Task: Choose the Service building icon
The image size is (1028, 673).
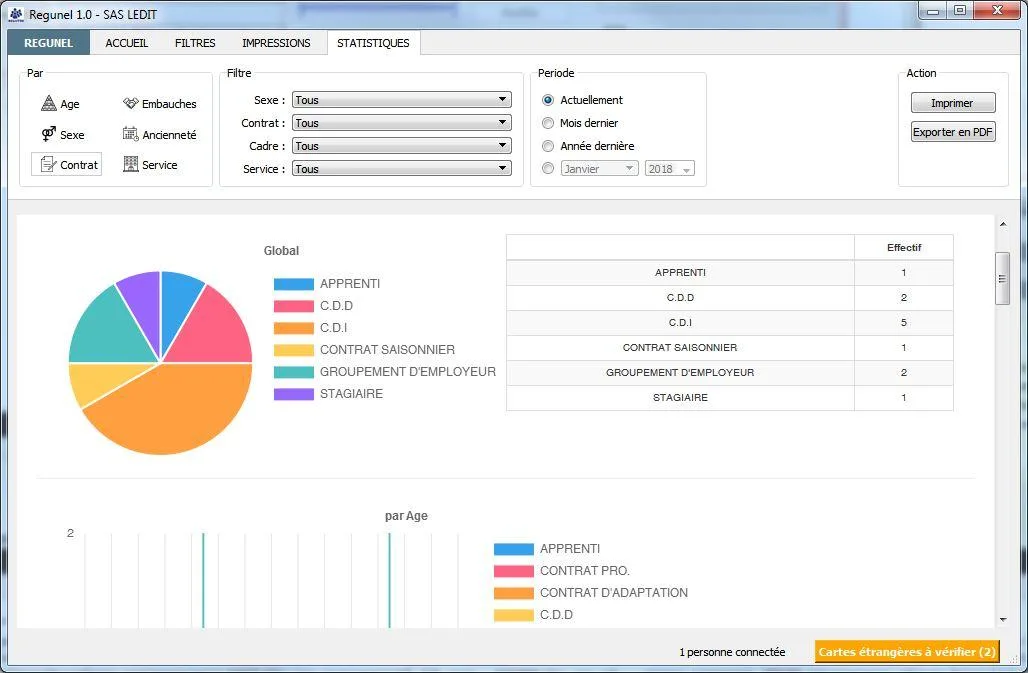Action: [130, 164]
